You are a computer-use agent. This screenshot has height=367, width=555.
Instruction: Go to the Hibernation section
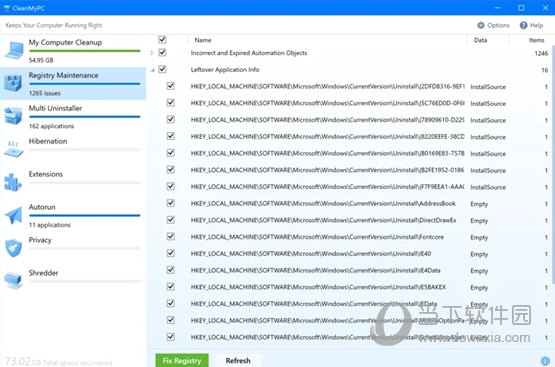tap(73, 149)
